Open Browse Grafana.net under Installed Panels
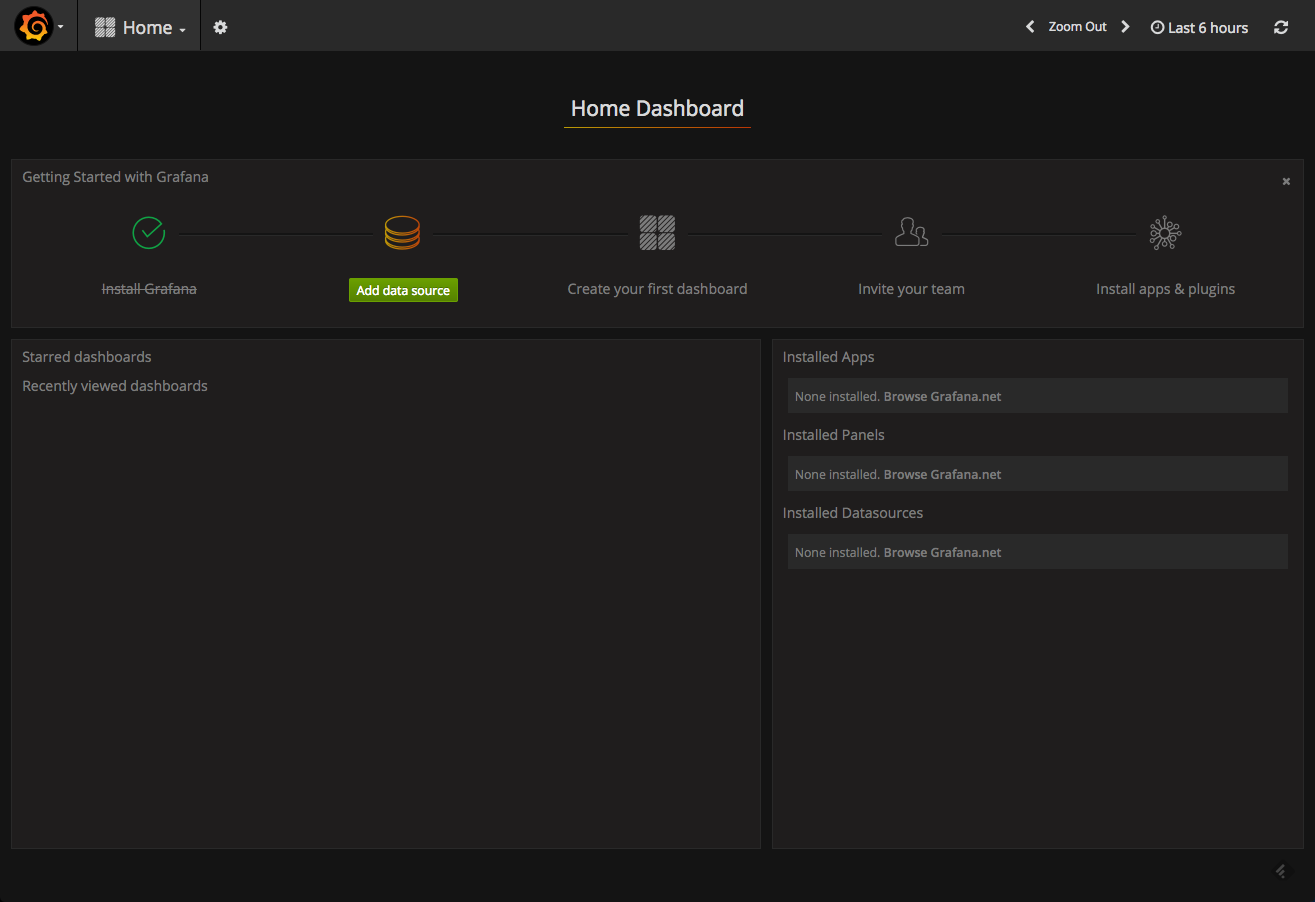Screen dimensions: 1315x902 pyautogui.click(x=942, y=475)
